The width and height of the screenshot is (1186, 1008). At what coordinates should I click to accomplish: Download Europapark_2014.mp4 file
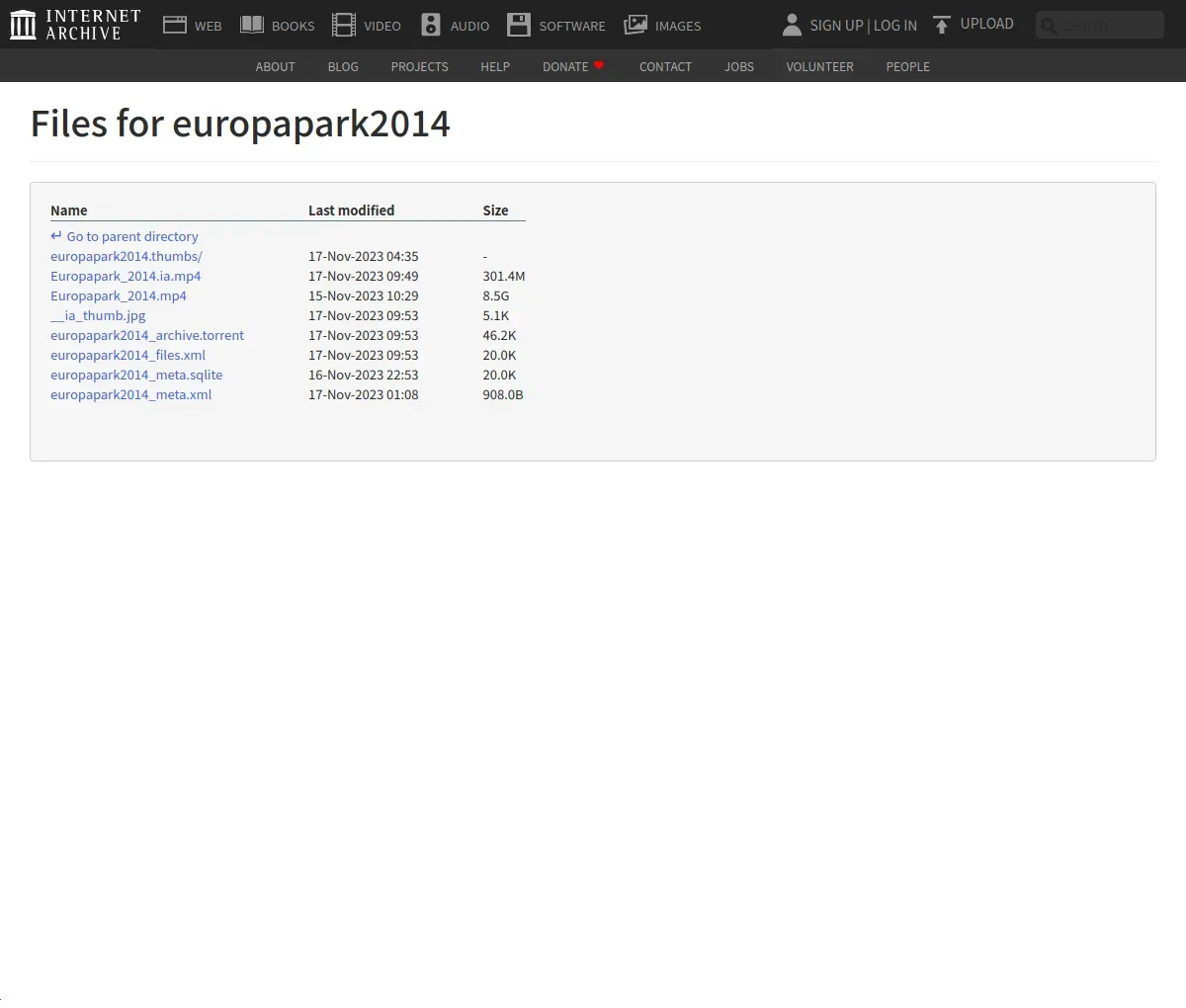[119, 295]
